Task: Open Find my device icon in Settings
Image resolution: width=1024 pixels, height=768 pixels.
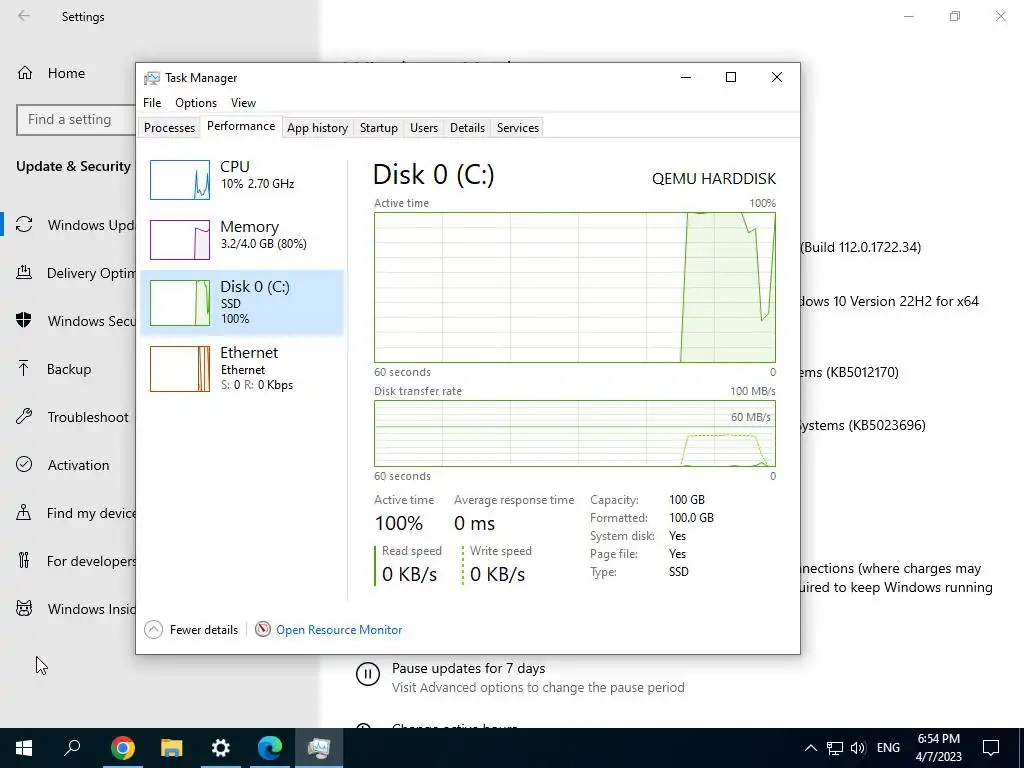Action: click(x=24, y=513)
